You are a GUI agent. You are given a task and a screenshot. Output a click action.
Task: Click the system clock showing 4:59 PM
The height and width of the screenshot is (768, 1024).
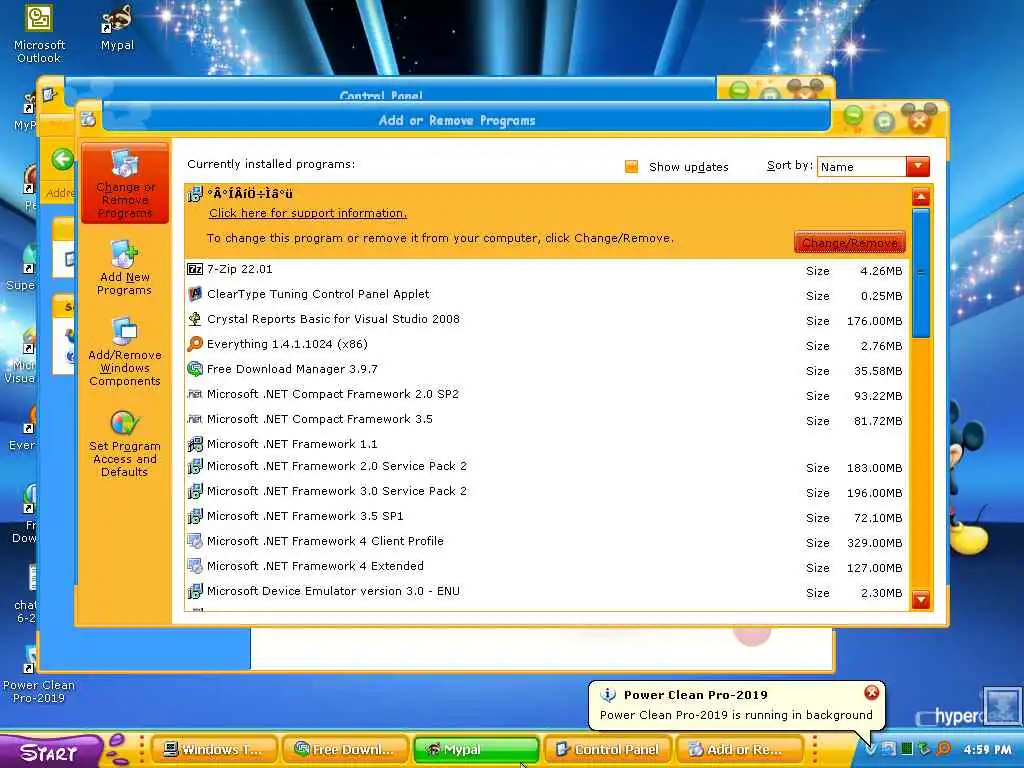(987, 750)
